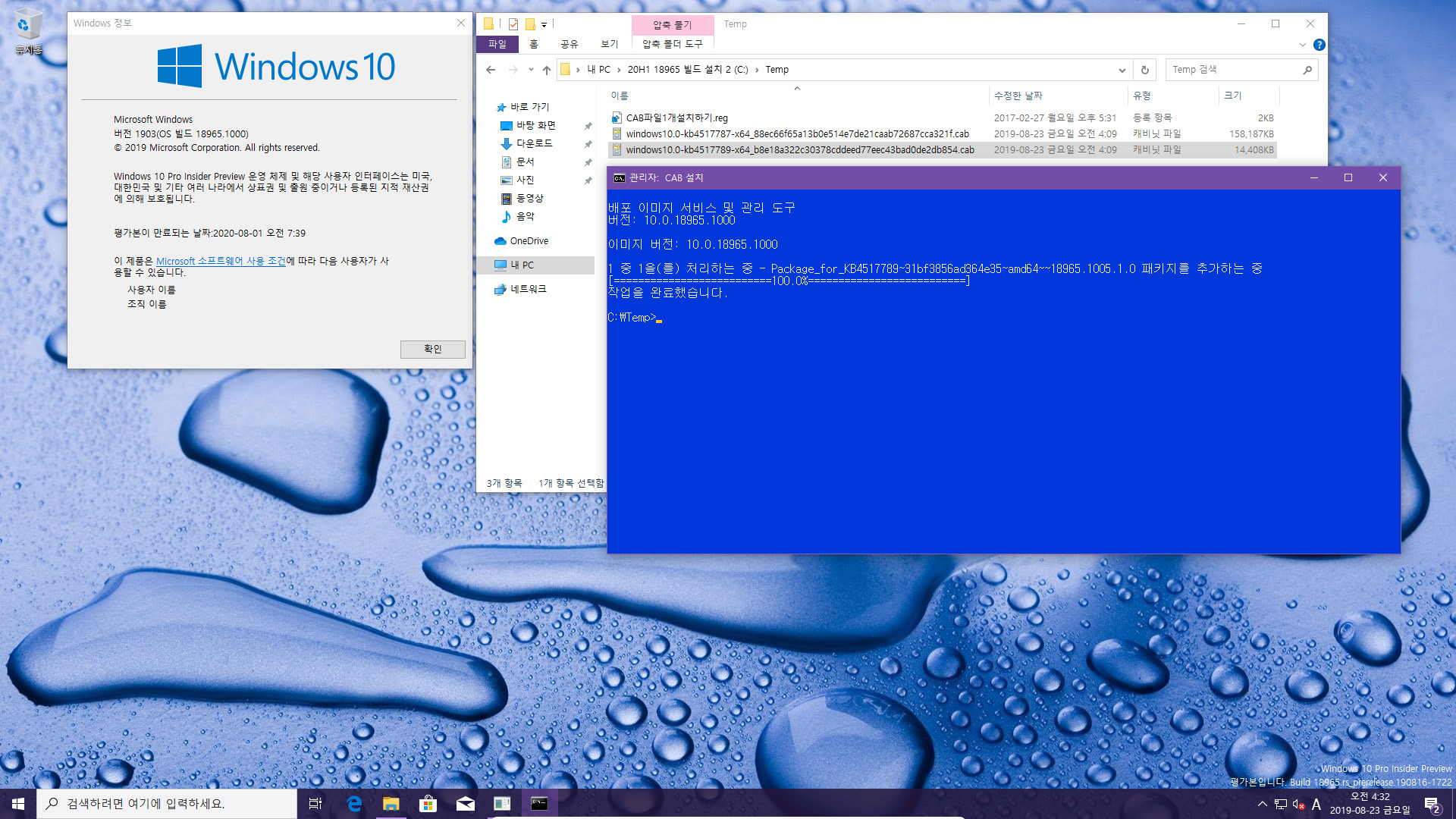This screenshot has width=1456, height=819.
Task: Expand breadcrumb chevron after 내 PC
Action: tap(619, 70)
